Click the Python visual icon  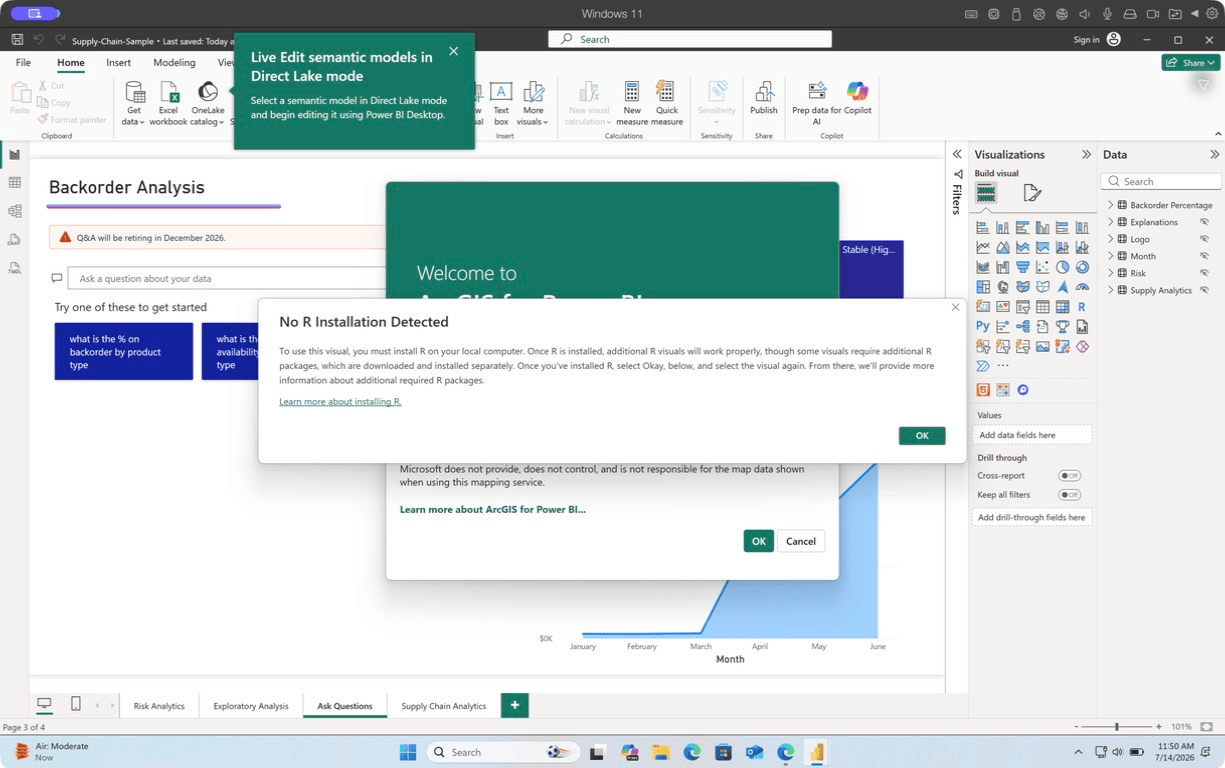coord(983,326)
